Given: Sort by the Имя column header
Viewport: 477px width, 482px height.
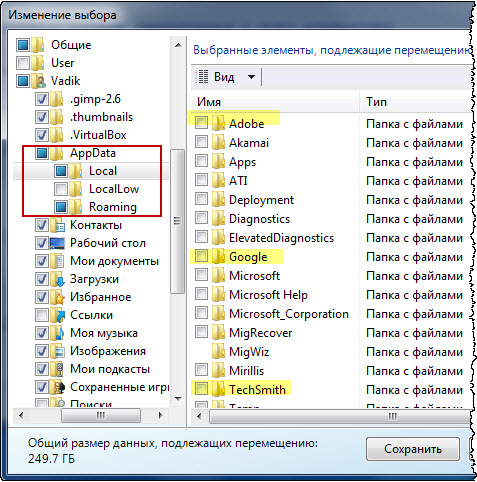Looking at the screenshot, I should point(276,101).
